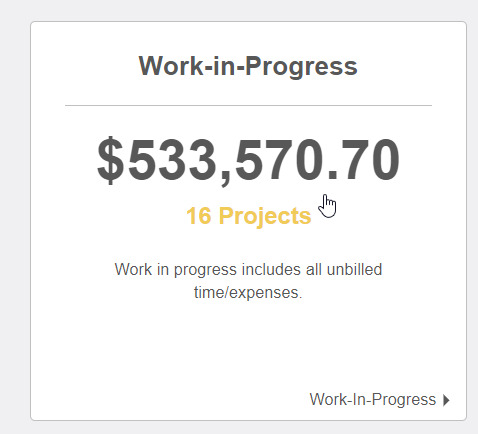Image resolution: width=478 pixels, height=434 pixels.
Task: Click the word Progress in the card title
Action: [x=302, y=67]
